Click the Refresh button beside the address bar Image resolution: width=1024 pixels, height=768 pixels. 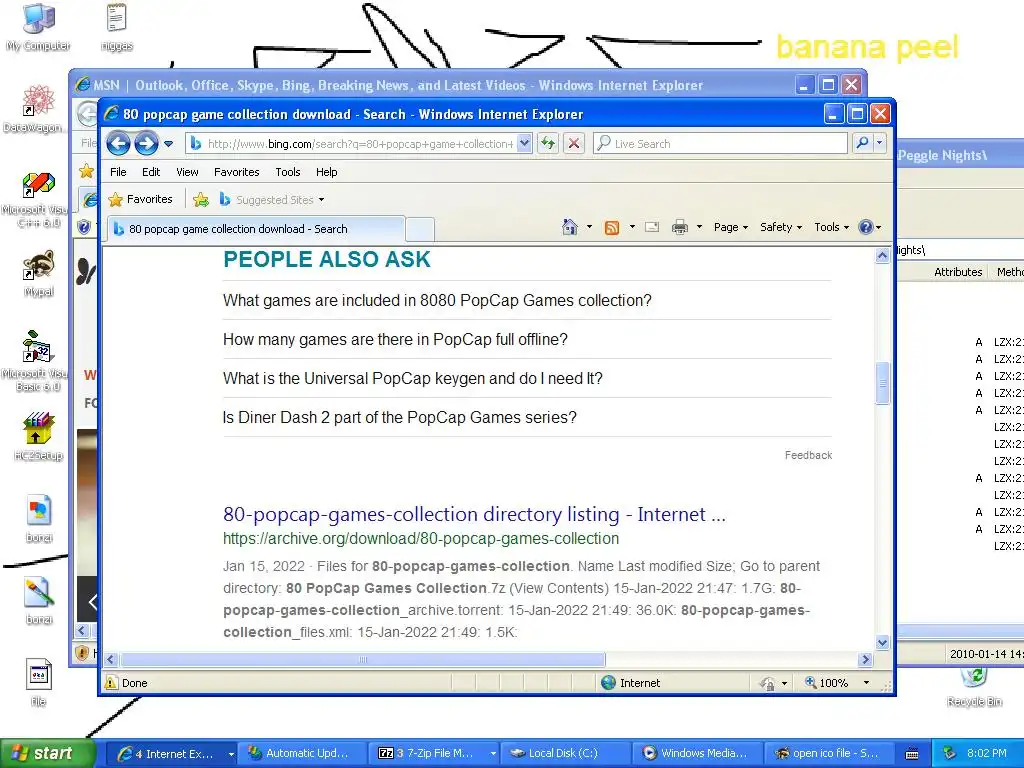548,143
